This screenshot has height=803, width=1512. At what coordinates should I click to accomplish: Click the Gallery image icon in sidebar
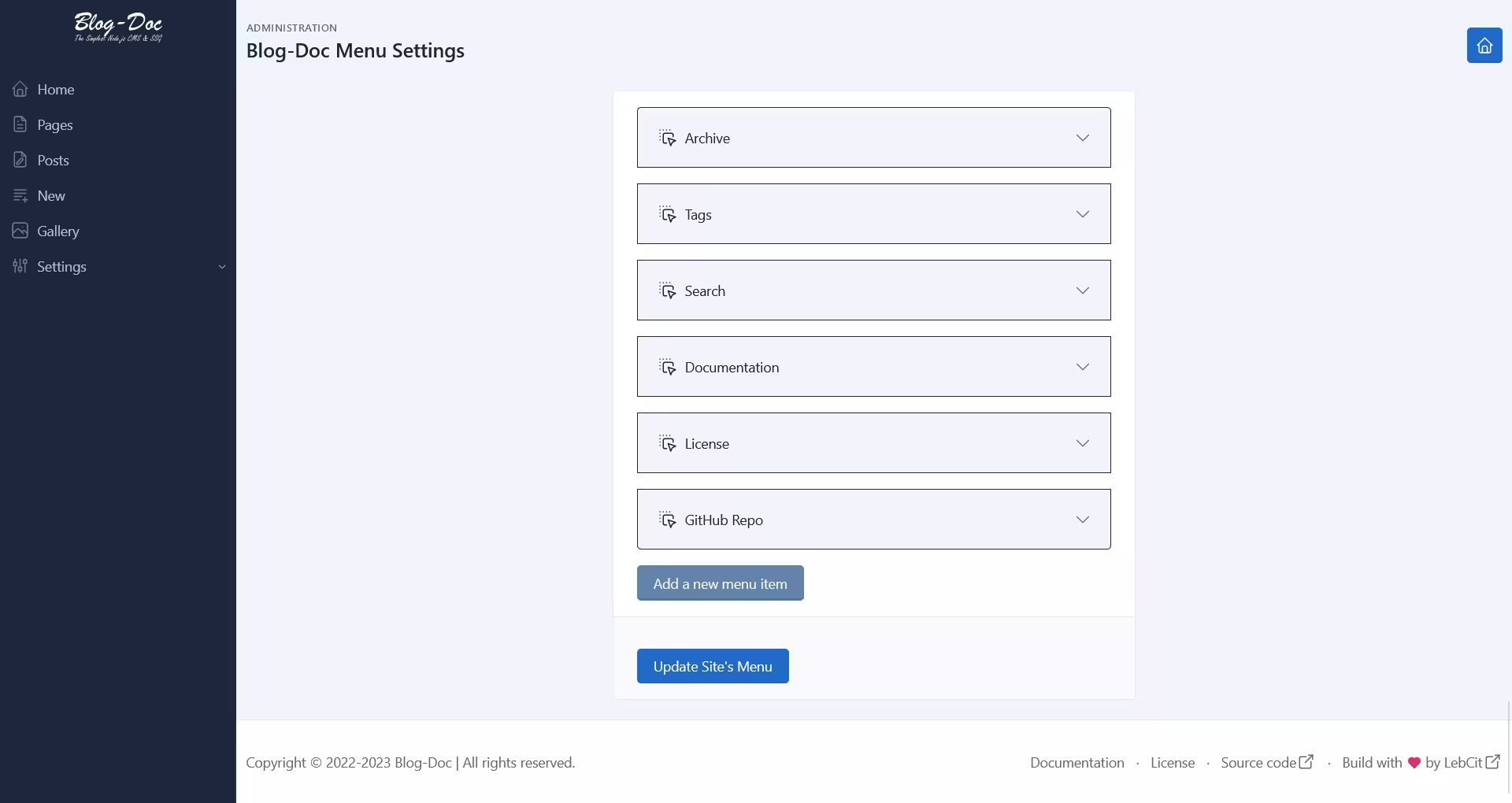(x=20, y=231)
